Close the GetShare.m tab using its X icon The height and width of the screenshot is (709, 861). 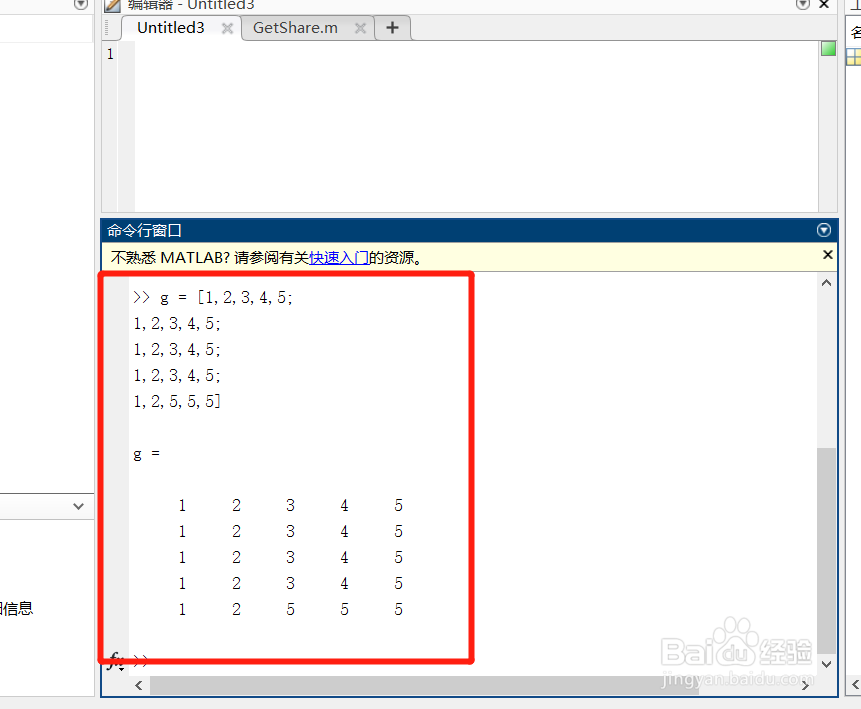tap(361, 28)
